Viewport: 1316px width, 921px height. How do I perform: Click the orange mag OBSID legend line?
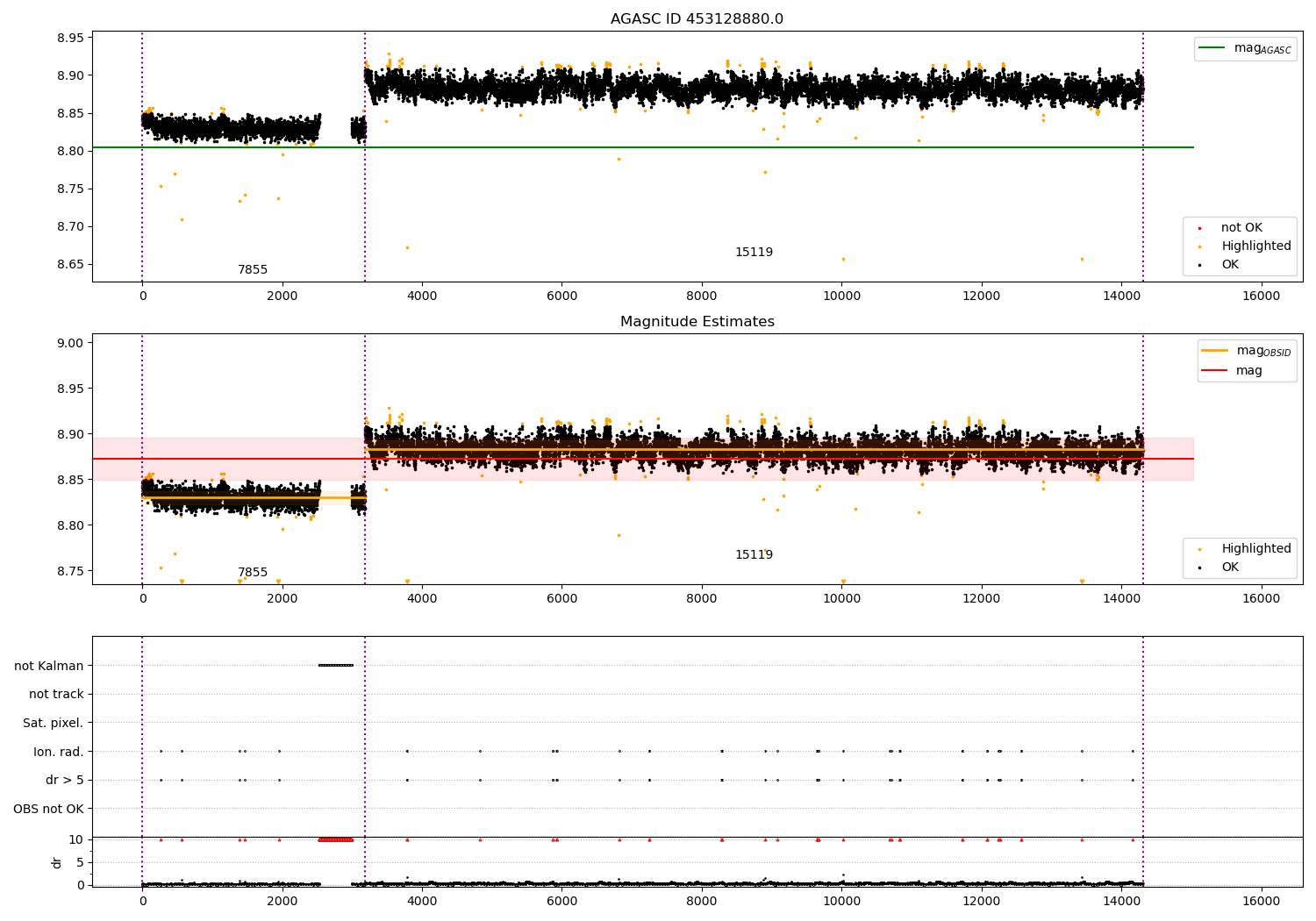point(1214,351)
